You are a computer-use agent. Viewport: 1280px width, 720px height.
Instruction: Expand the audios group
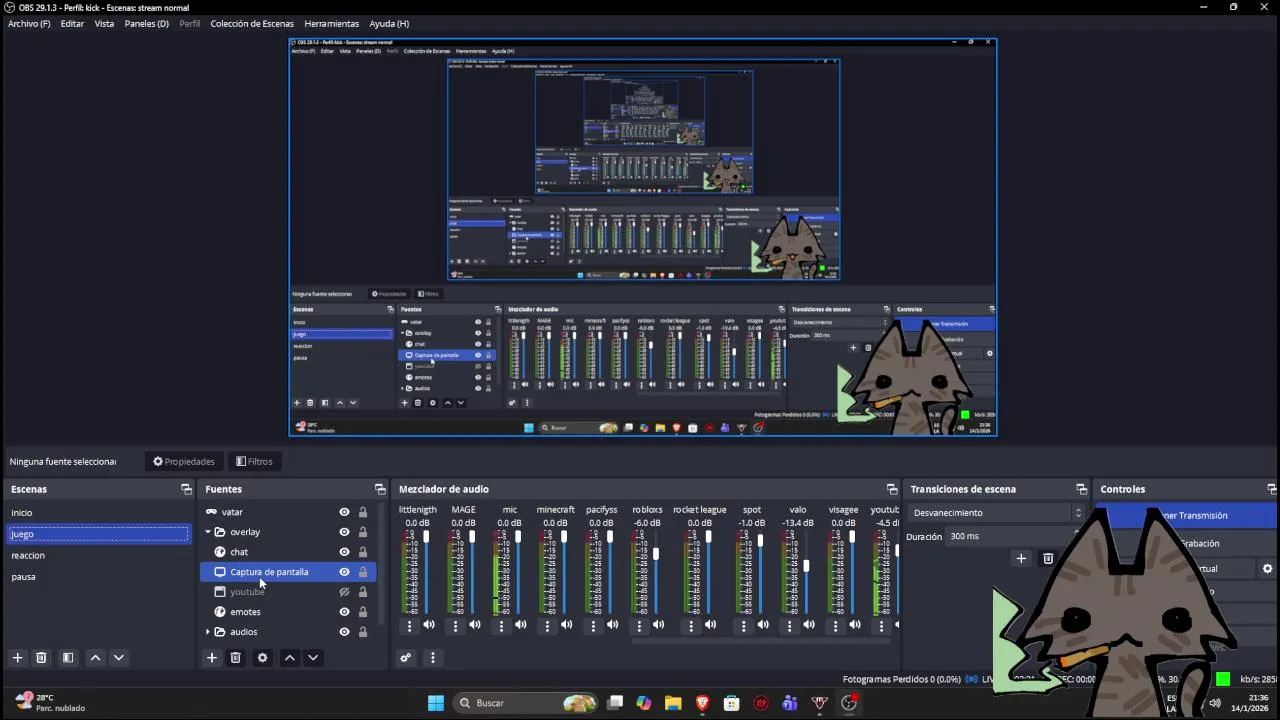click(x=208, y=632)
